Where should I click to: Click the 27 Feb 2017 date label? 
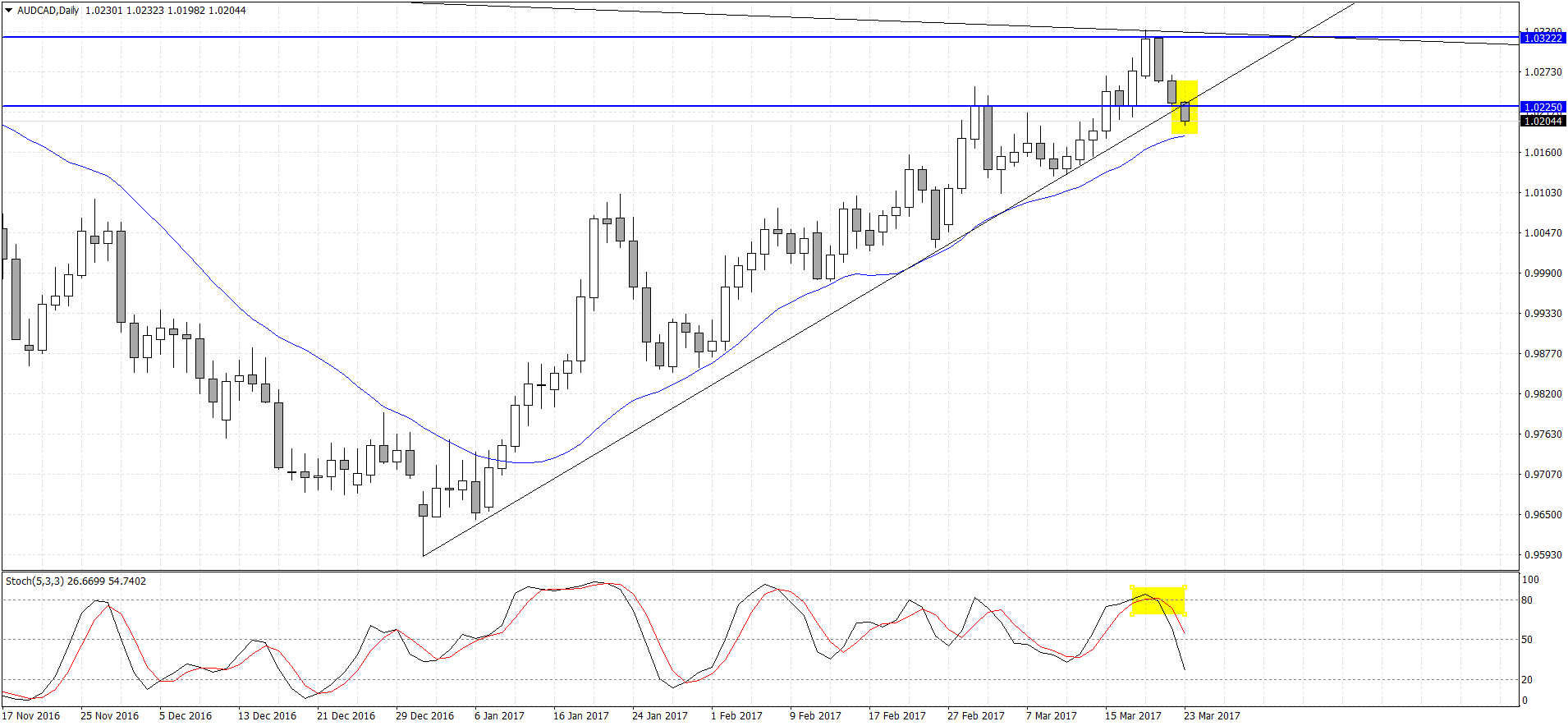tap(976, 716)
